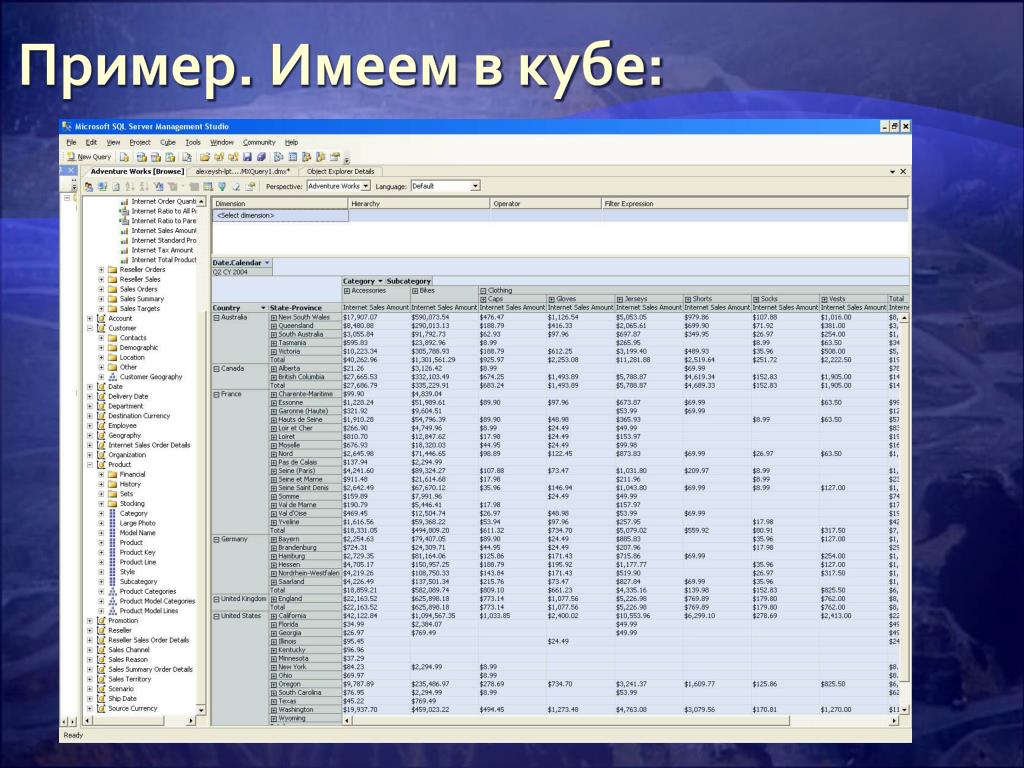Close the active document tab with its X
This screenshot has width=1024, height=768.
903,172
